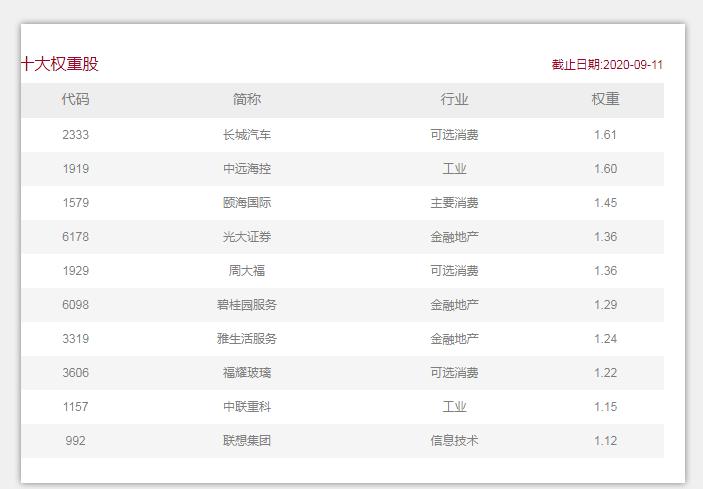The width and height of the screenshot is (703, 489).
Task: Click the 主要消费 industry cell
Action: 454,203
